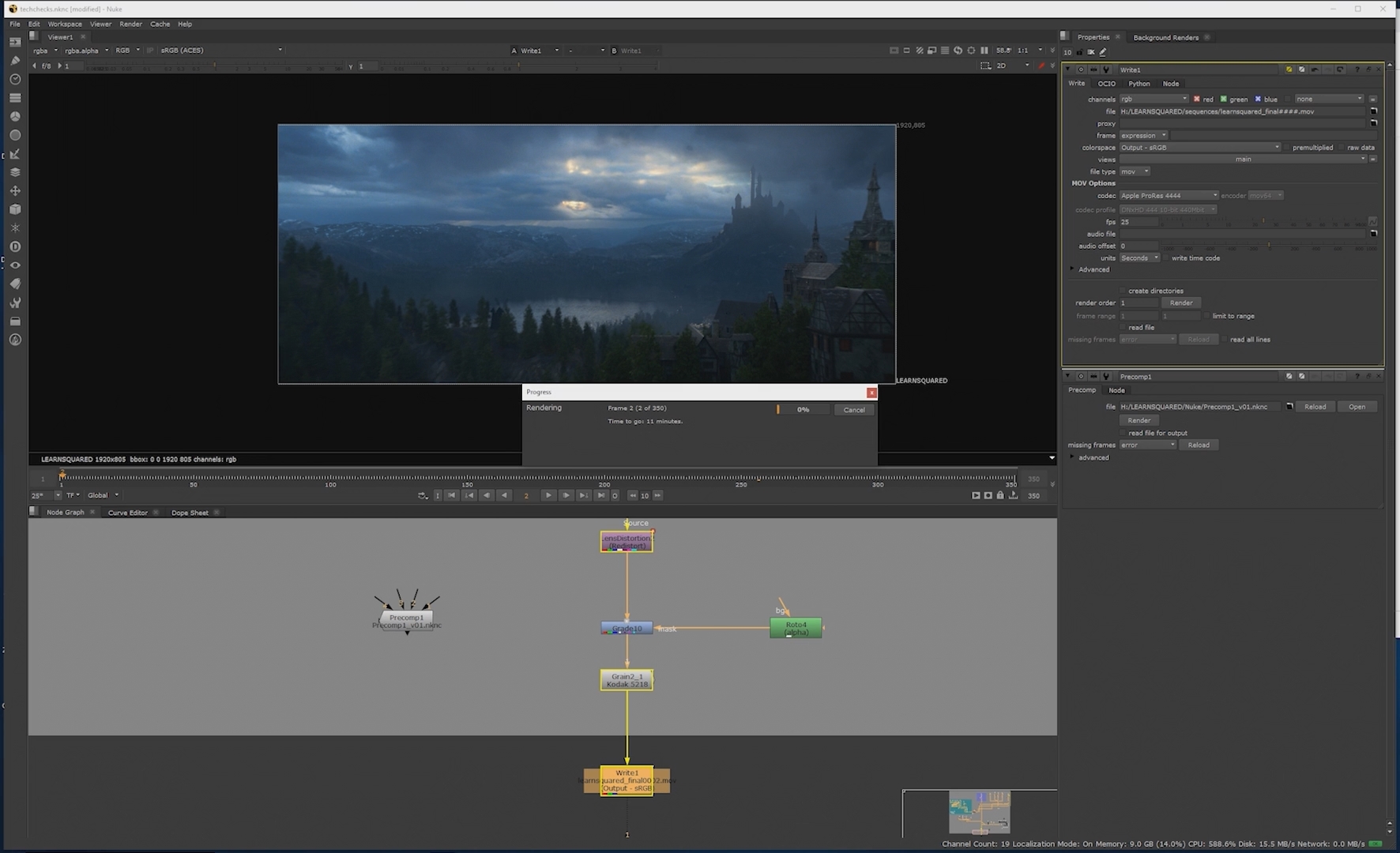Open the Transform nodes toolbar icon
1400x853 pixels.
[x=15, y=191]
